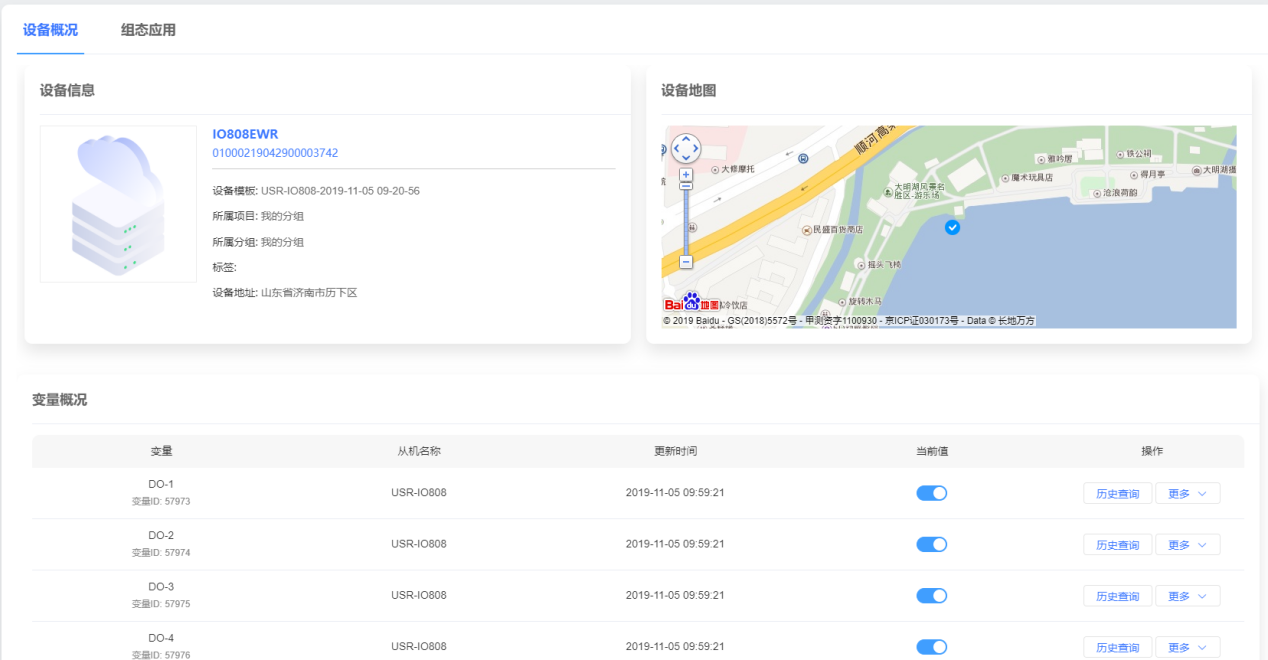The width and height of the screenshot is (1268, 660).
Task: Click the 摇头飞椅 place marker
Action: pyautogui.click(x=860, y=265)
